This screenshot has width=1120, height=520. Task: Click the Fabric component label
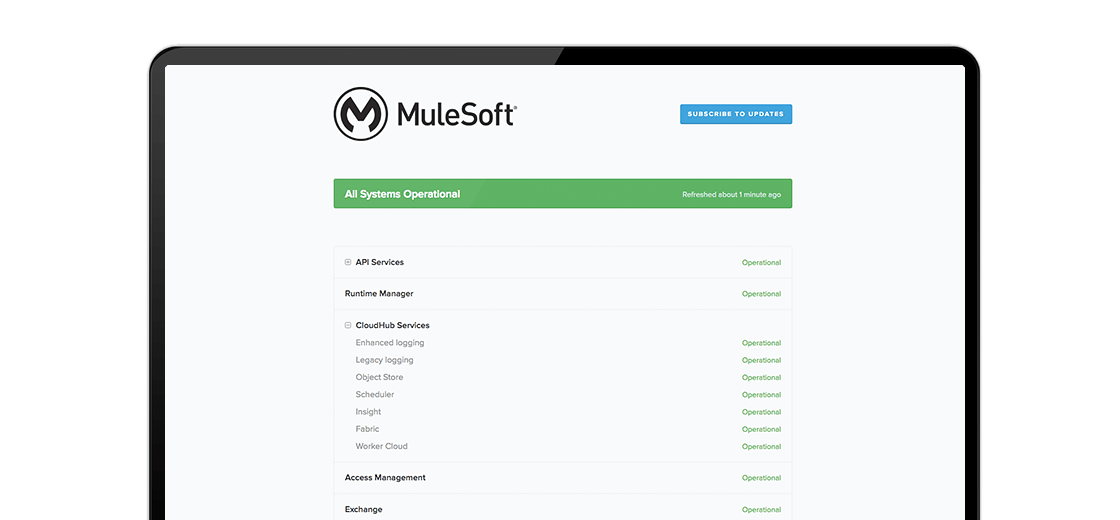tap(367, 429)
